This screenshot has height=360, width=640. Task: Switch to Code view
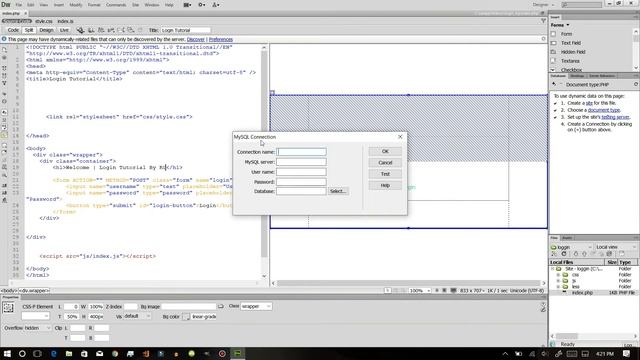pyautogui.click(x=13, y=30)
